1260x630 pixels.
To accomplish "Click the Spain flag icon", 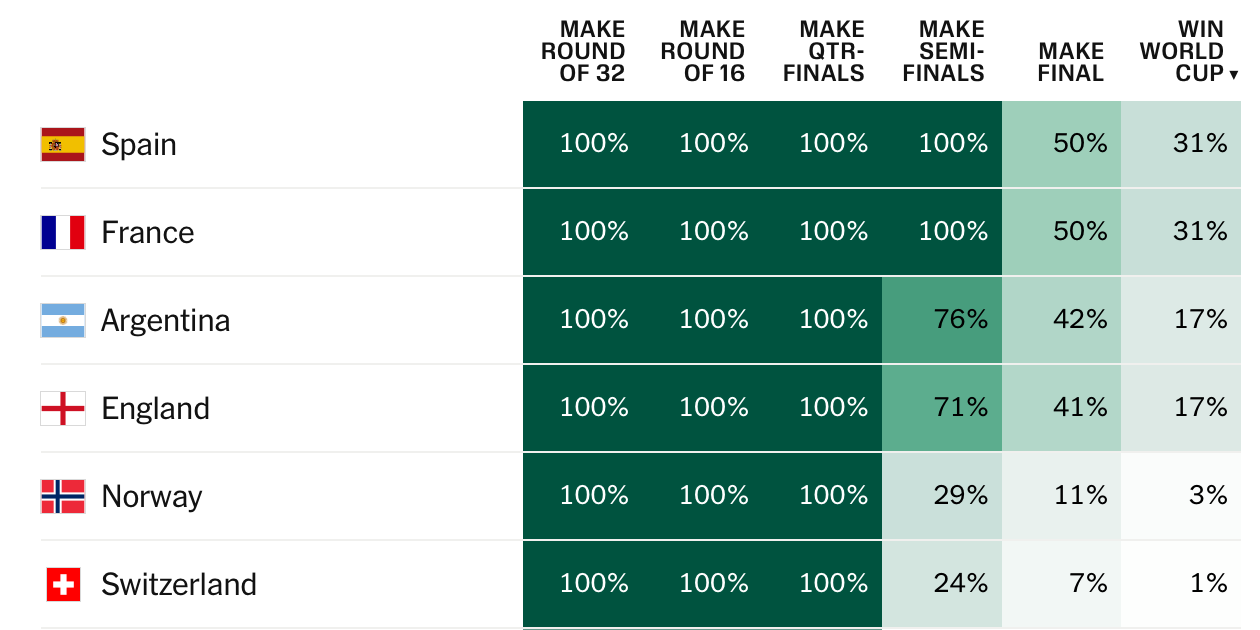I will coord(62,144).
